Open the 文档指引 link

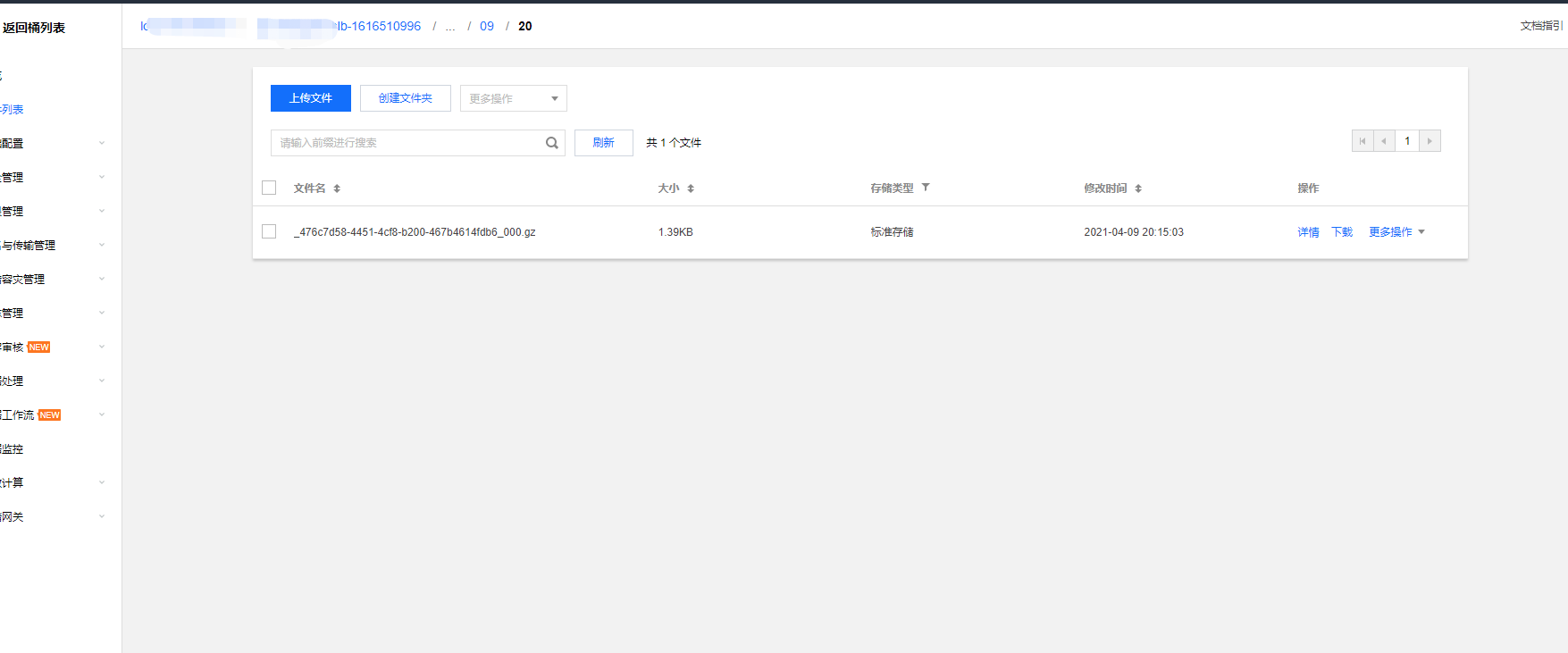click(1542, 26)
